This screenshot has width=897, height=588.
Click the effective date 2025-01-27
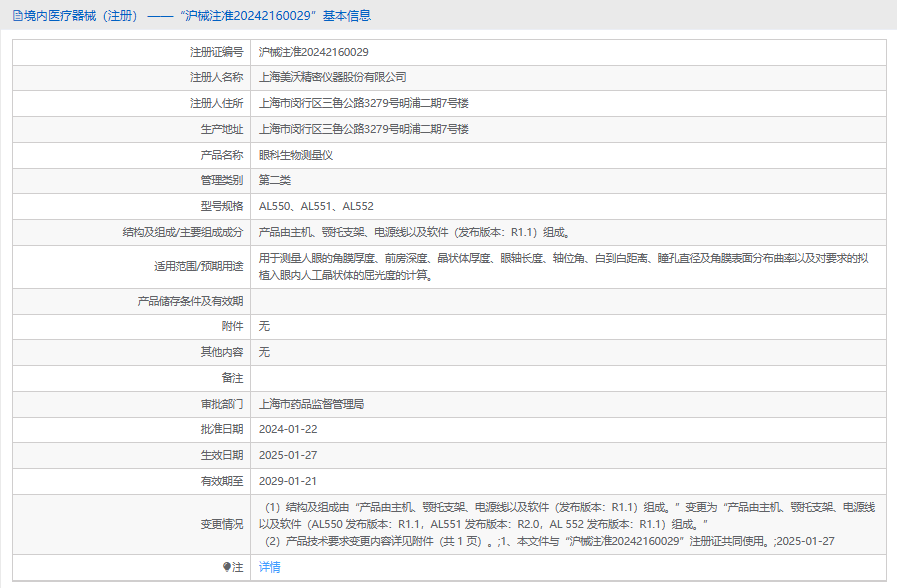tap(287, 455)
